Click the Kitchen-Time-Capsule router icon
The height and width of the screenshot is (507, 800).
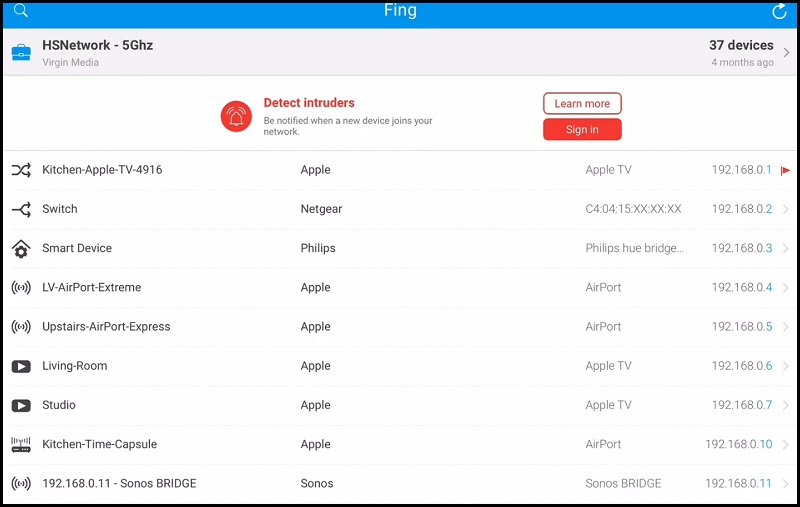click(x=21, y=445)
